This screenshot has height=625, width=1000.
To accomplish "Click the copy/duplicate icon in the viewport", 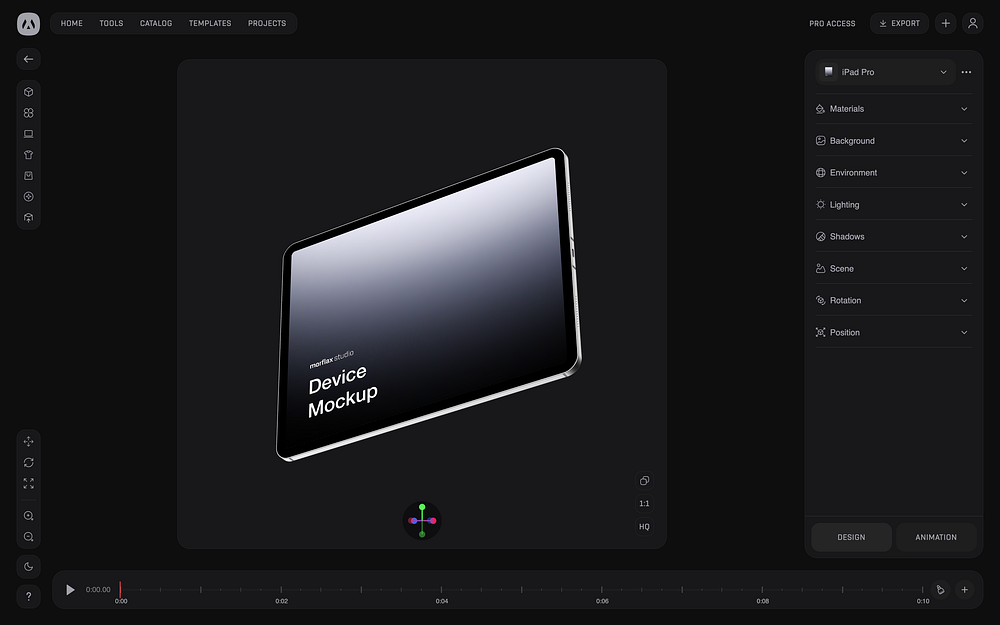I will coord(644,480).
